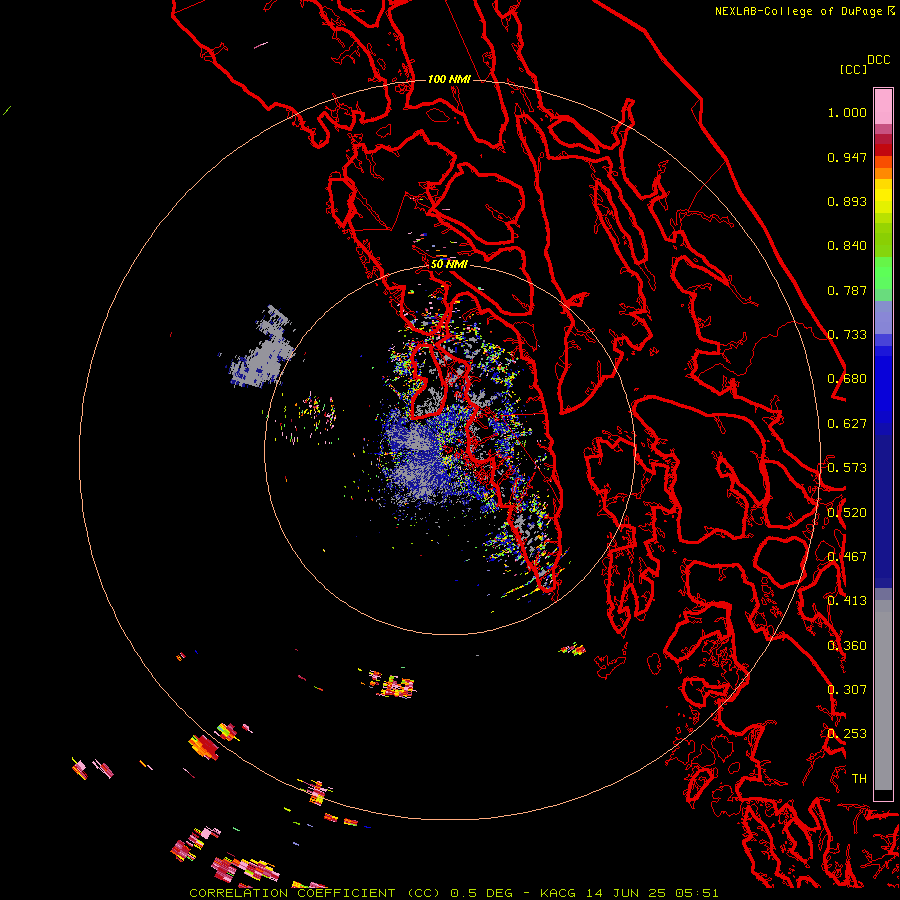The width and height of the screenshot is (900, 900).
Task: Click the 50 NMI range ring label
Action: coord(449,264)
